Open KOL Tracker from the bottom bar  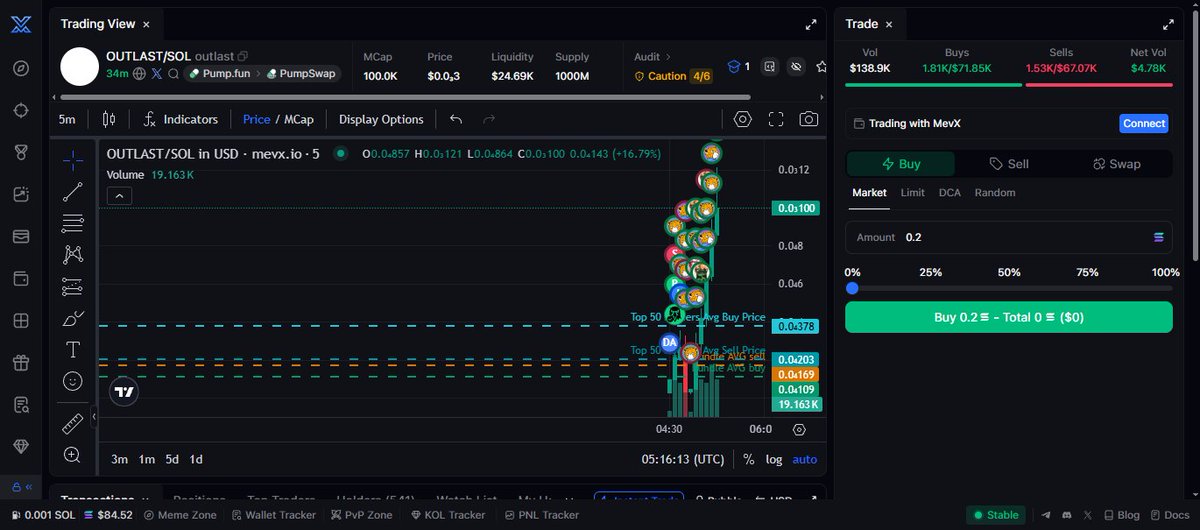point(447,515)
